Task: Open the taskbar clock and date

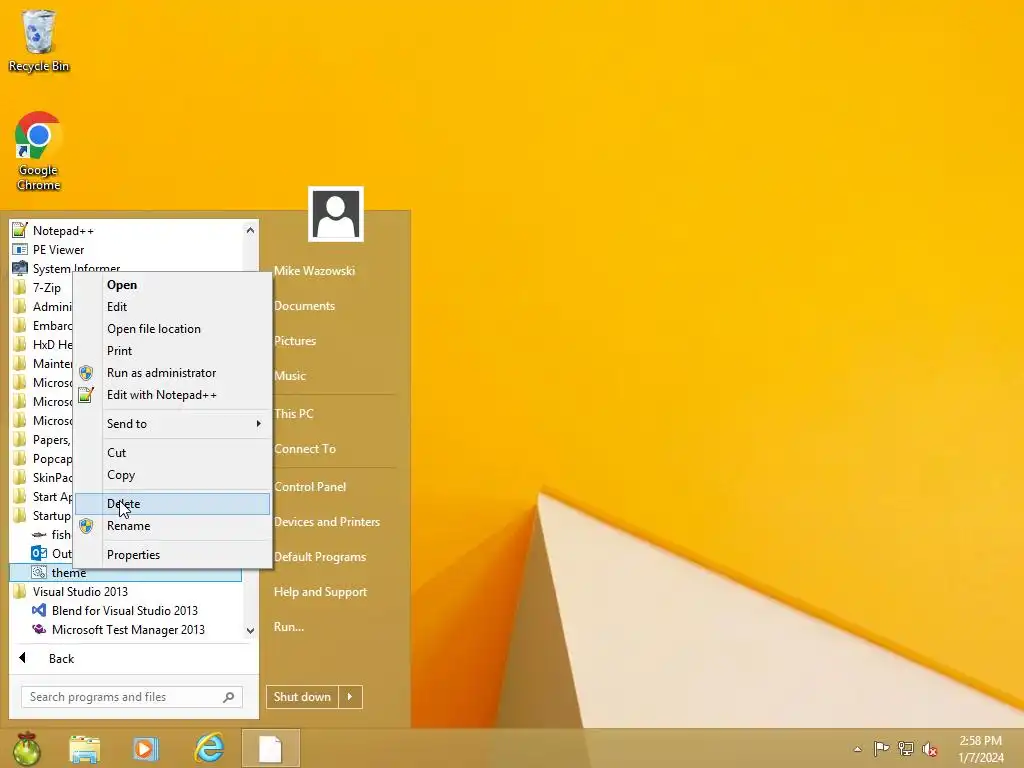Action: click(981, 749)
